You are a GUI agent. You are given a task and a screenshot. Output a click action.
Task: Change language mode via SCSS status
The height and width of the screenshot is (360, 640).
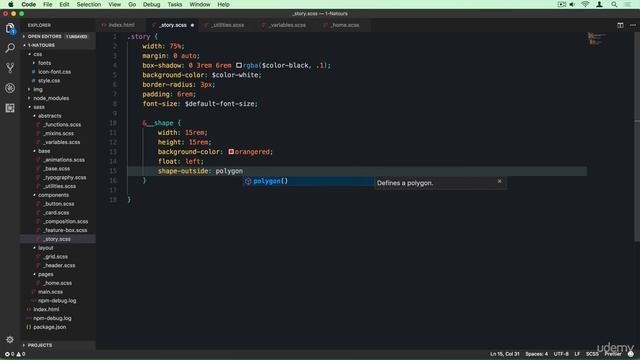click(592, 354)
